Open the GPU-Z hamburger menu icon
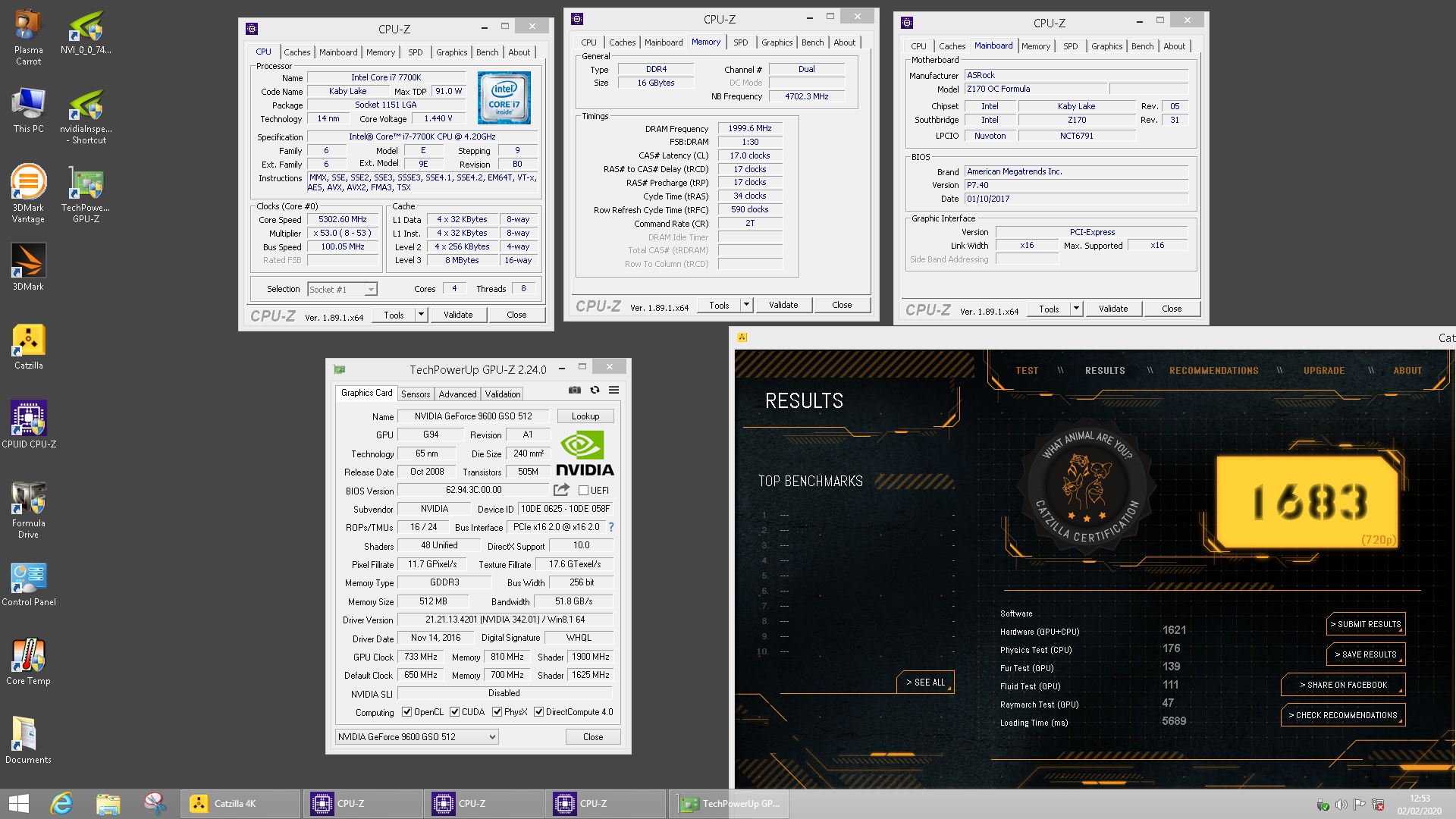The width and height of the screenshot is (1456, 819). click(x=614, y=390)
